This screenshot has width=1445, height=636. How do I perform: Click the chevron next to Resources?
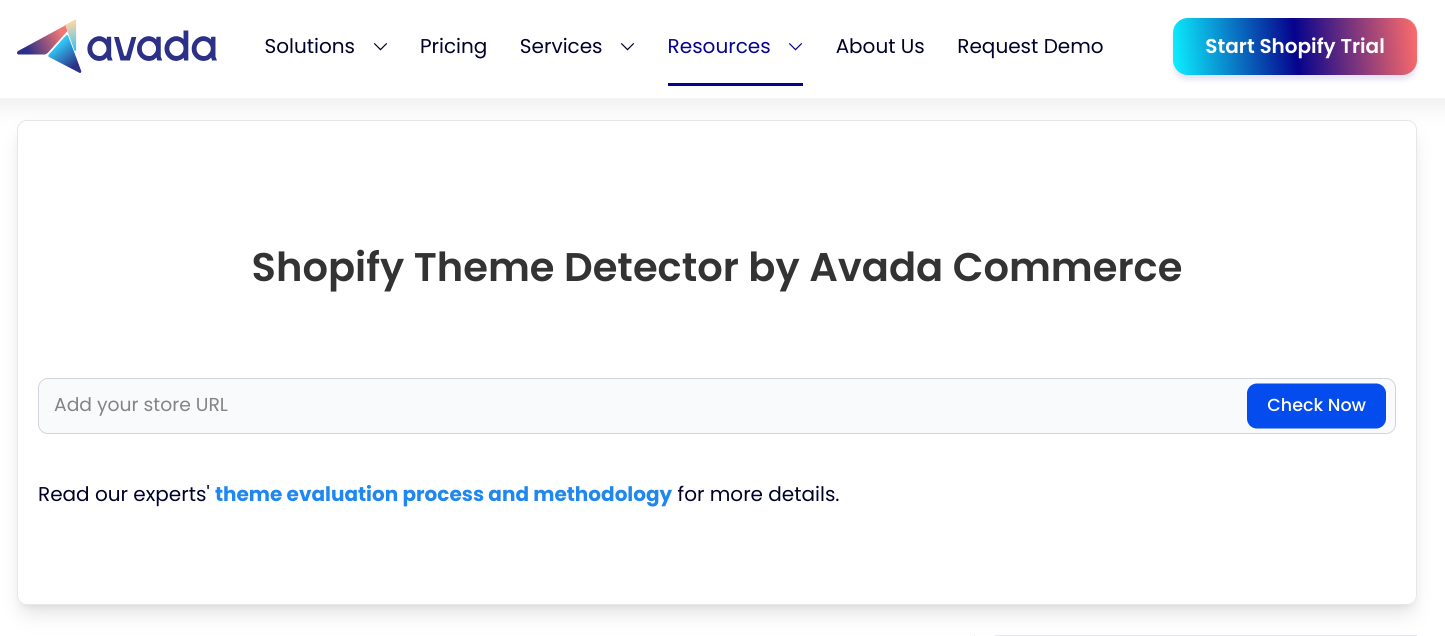click(x=795, y=47)
